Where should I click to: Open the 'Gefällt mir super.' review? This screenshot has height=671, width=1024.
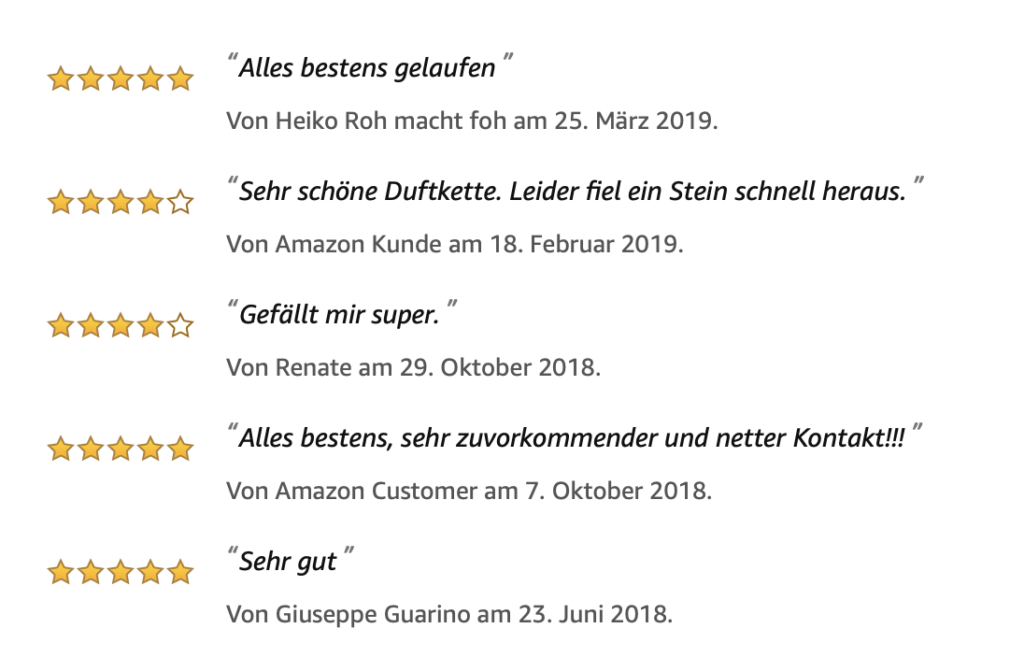pyautogui.click(x=339, y=315)
